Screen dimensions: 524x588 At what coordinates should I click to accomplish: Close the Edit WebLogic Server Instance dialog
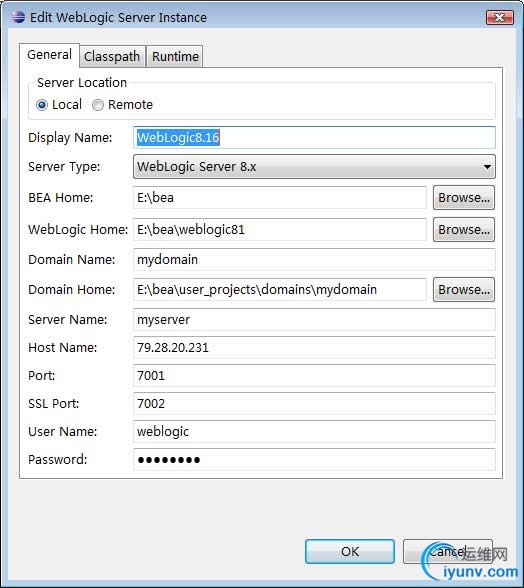tap(499, 17)
